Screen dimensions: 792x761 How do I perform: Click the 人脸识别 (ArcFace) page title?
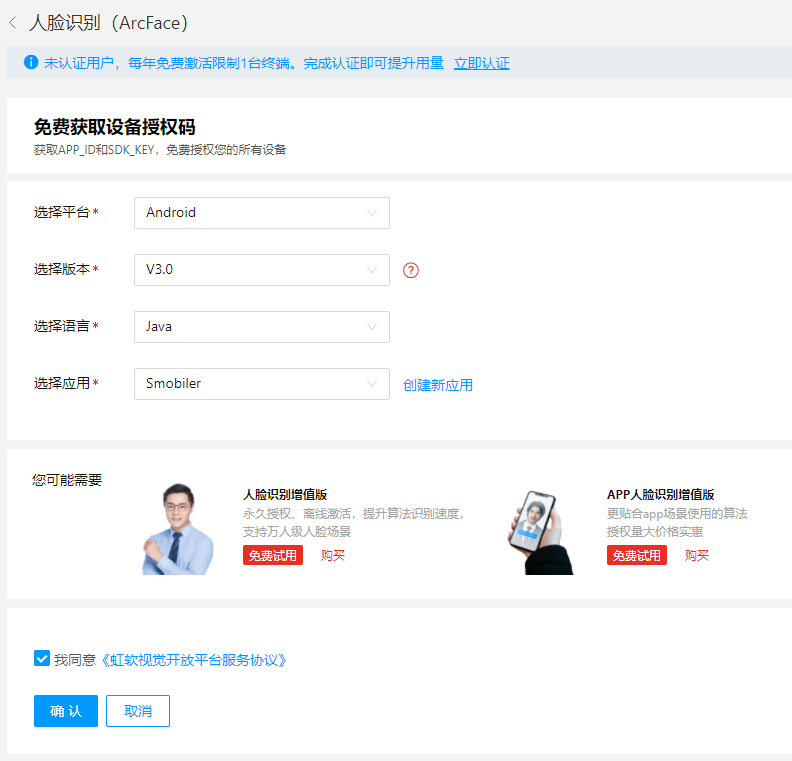tap(108, 23)
